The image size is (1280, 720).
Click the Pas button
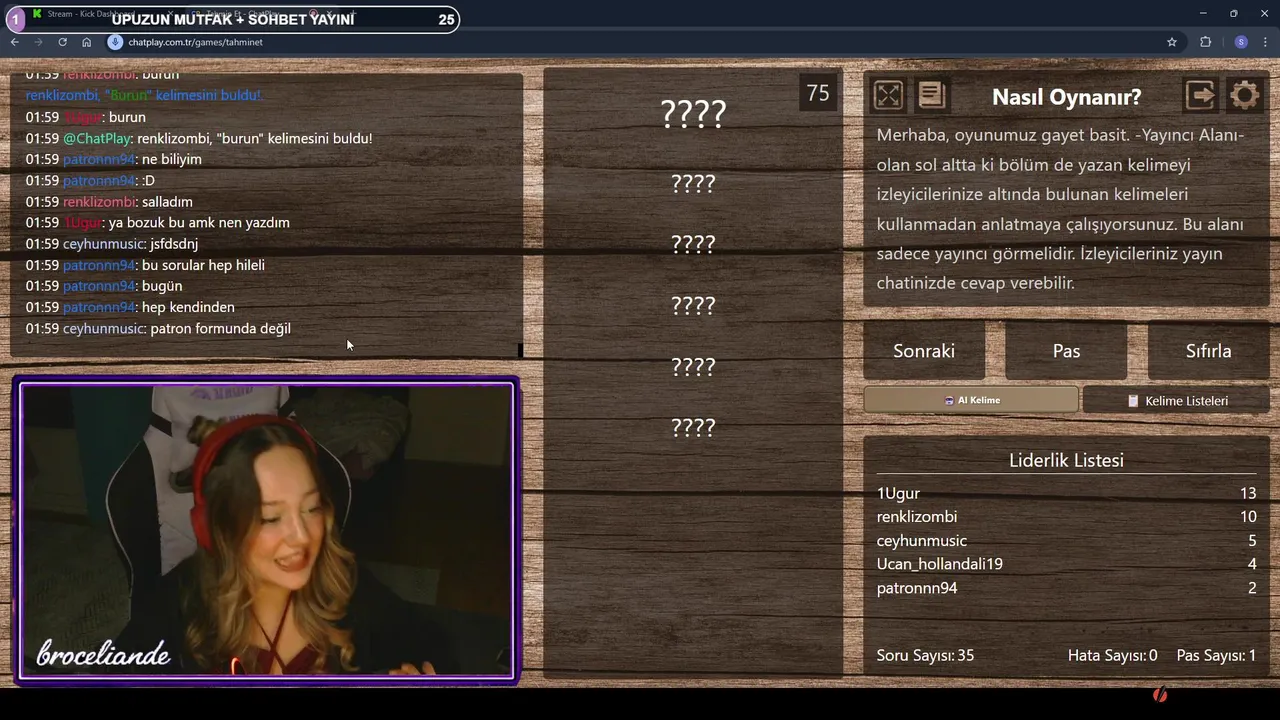(1066, 351)
